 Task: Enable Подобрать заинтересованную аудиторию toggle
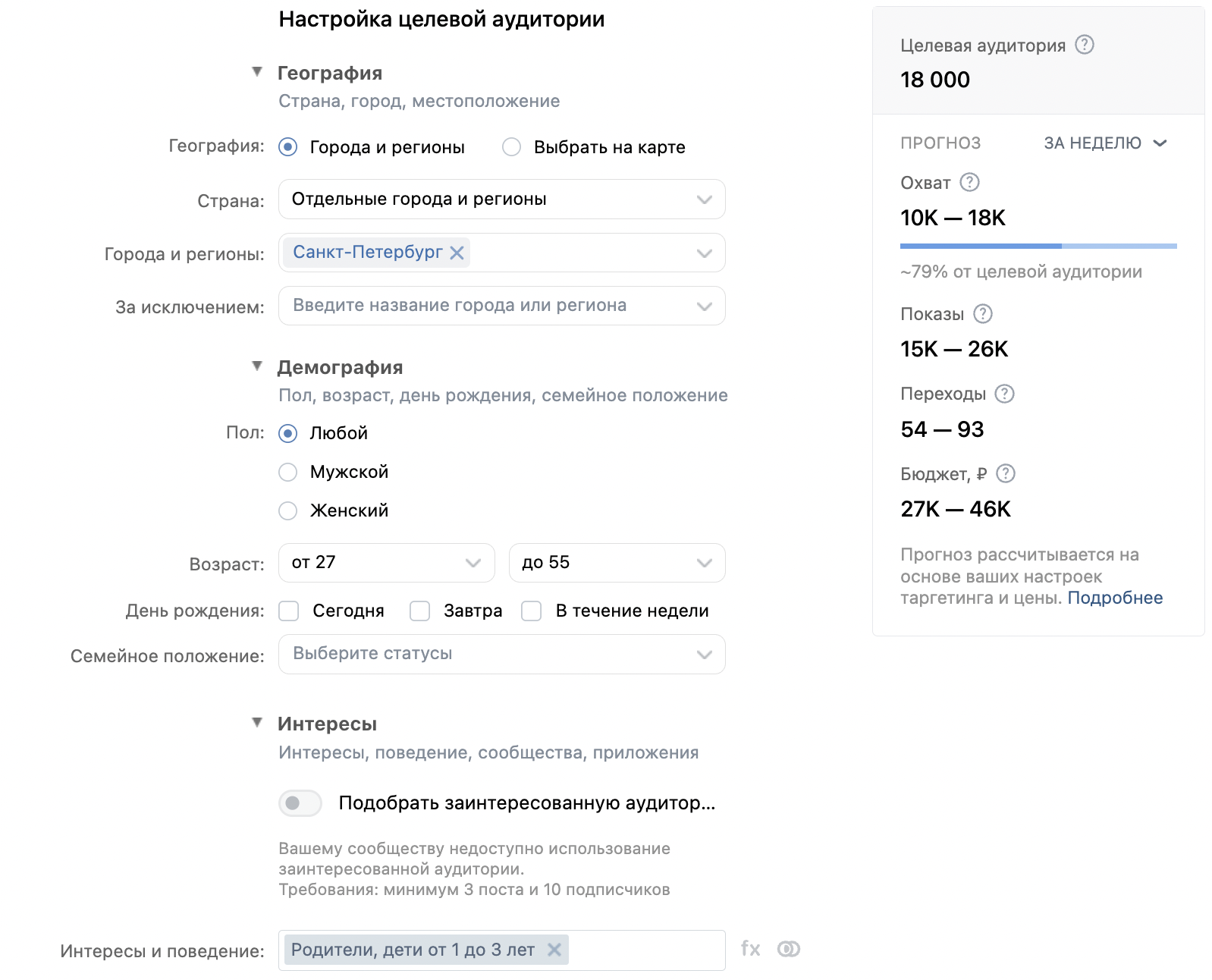click(x=300, y=803)
